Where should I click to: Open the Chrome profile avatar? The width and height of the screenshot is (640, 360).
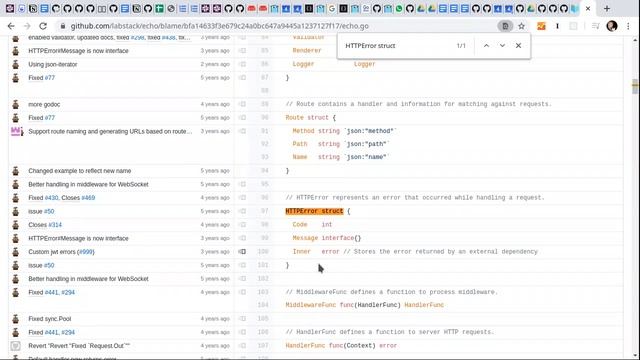coord(611,26)
